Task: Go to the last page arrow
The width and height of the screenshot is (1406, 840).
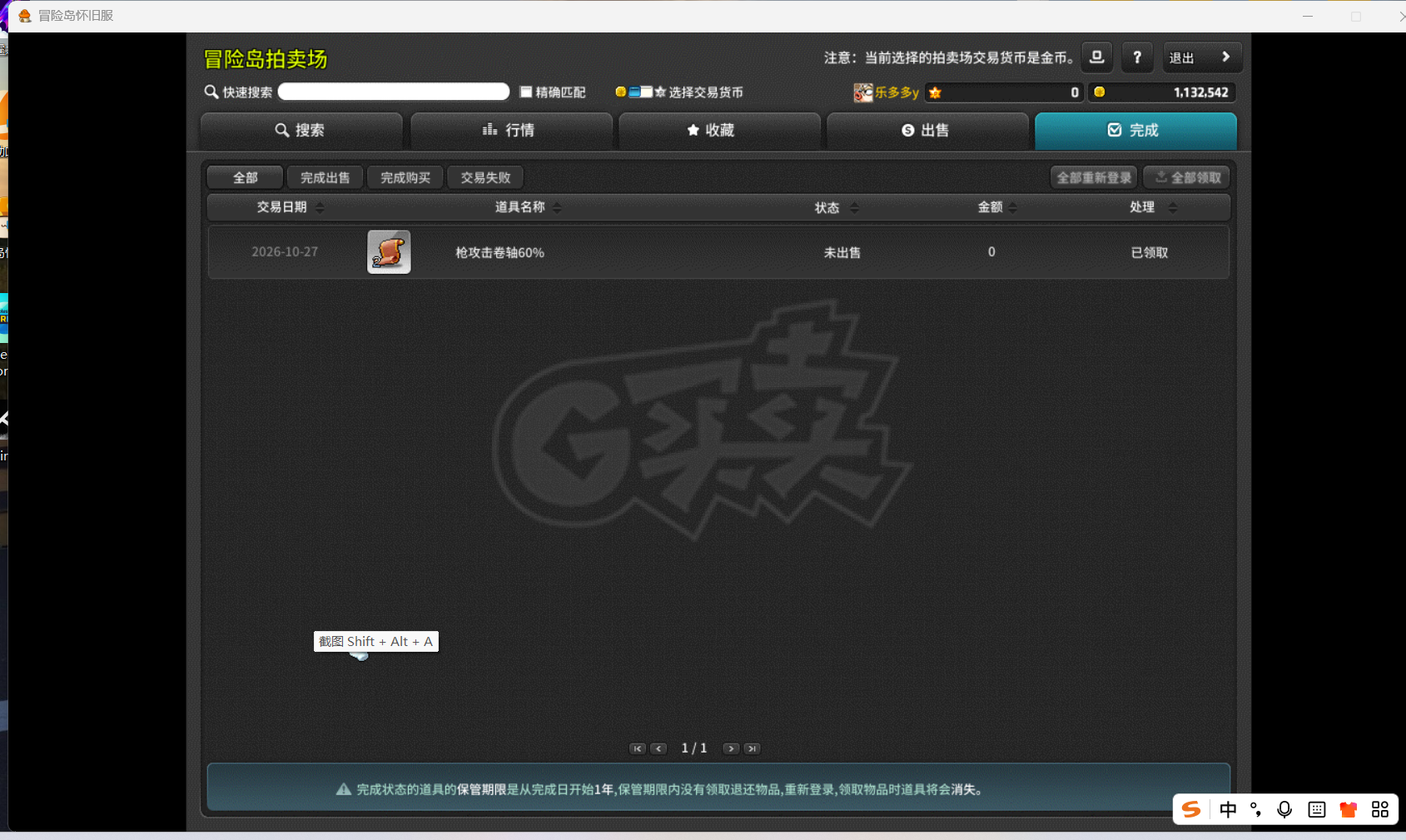Action: pyautogui.click(x=752, y=748)
